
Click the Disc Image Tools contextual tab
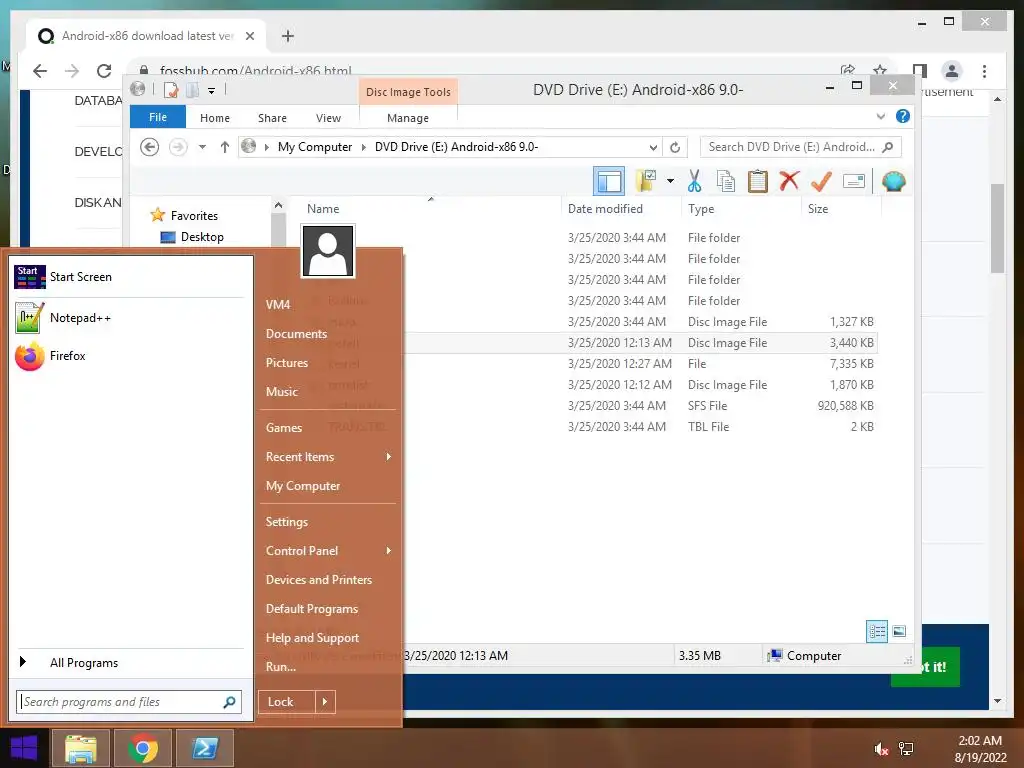tap(408, 92)
